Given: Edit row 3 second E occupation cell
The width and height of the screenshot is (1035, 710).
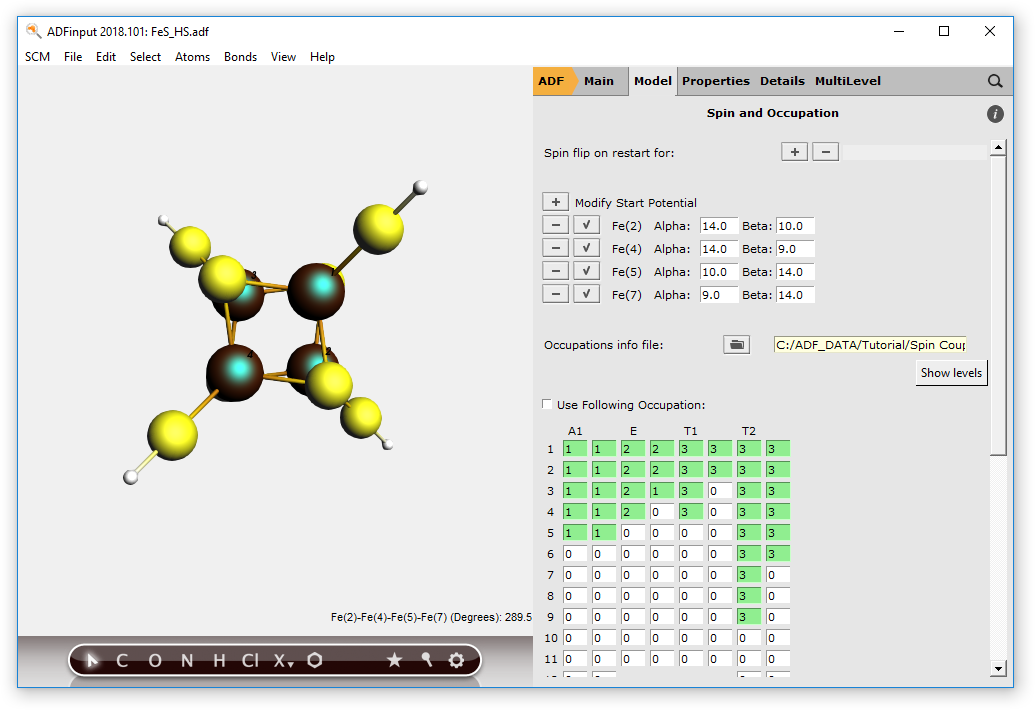Looking at the screenshot, I should 662,491.
